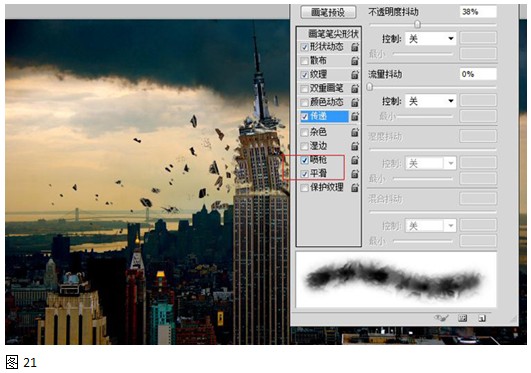Select 画笔笔尖形状 in the options list

333,34
